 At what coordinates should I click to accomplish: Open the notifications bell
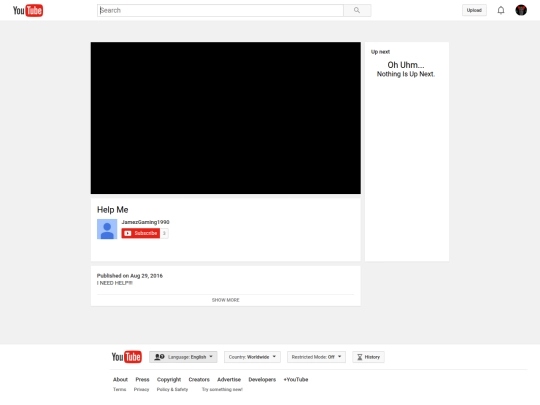501,10
